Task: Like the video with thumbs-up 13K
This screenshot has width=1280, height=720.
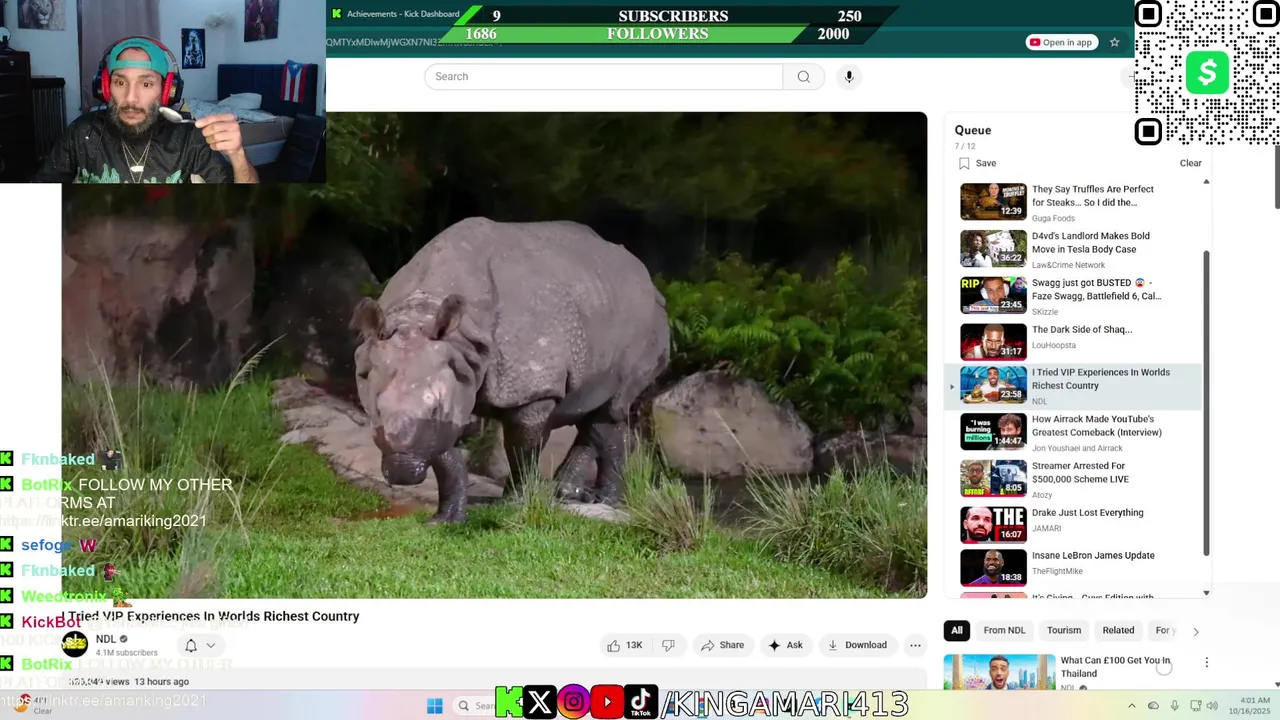Action: 624,645
